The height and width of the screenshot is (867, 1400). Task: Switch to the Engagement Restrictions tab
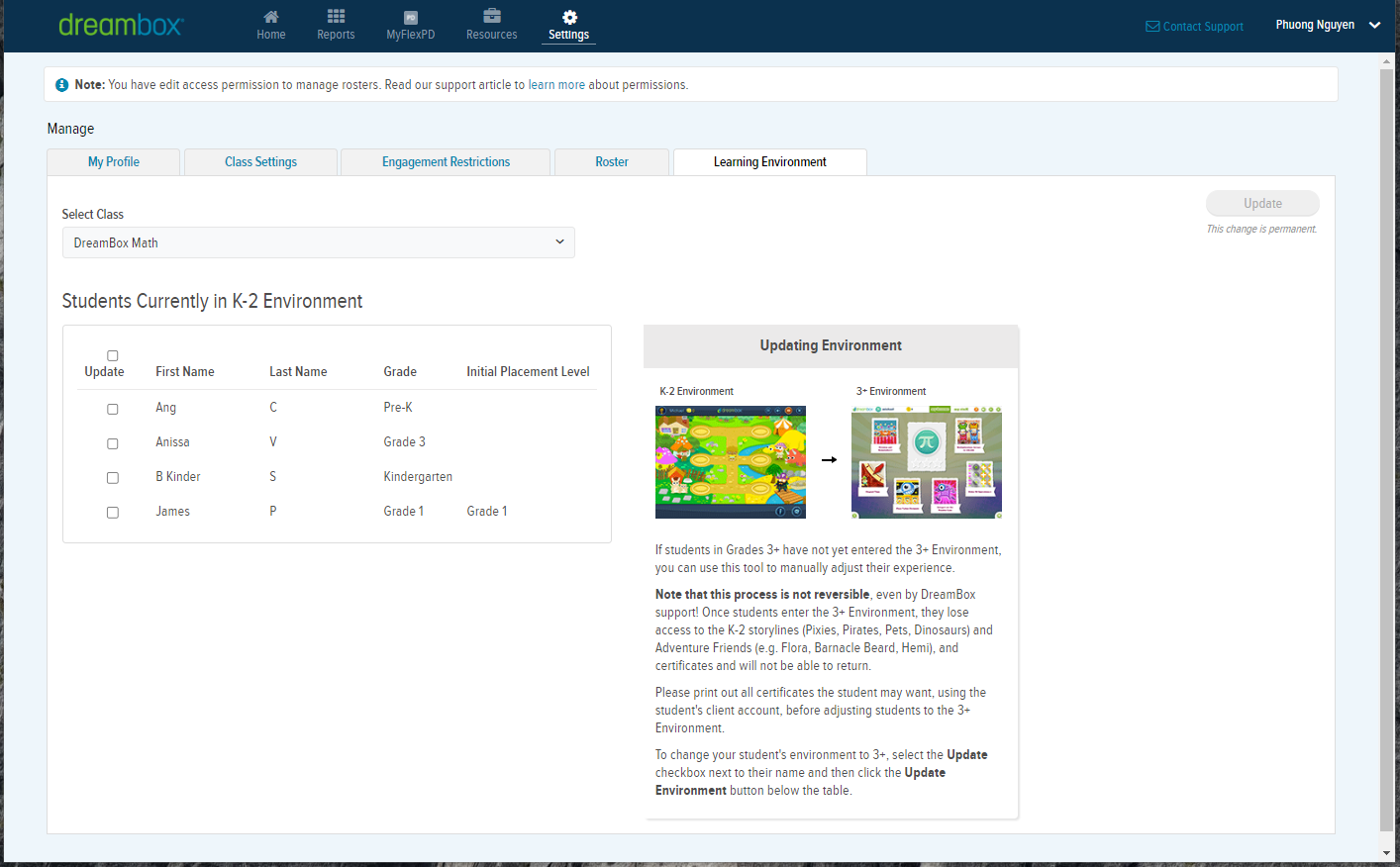446,162
